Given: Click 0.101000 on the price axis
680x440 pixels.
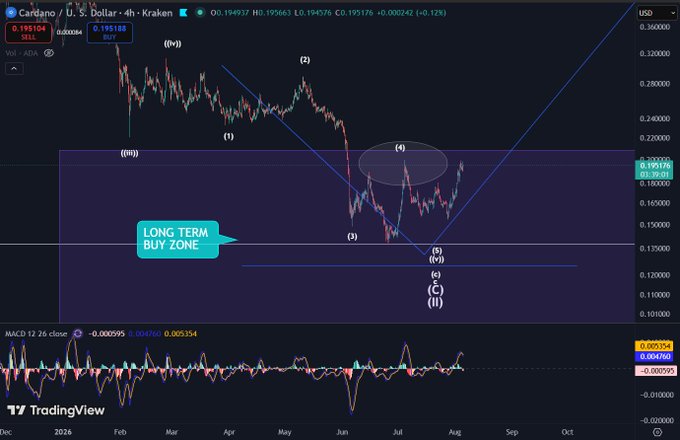Looking at the screenshot, I should tap(654, 313).
